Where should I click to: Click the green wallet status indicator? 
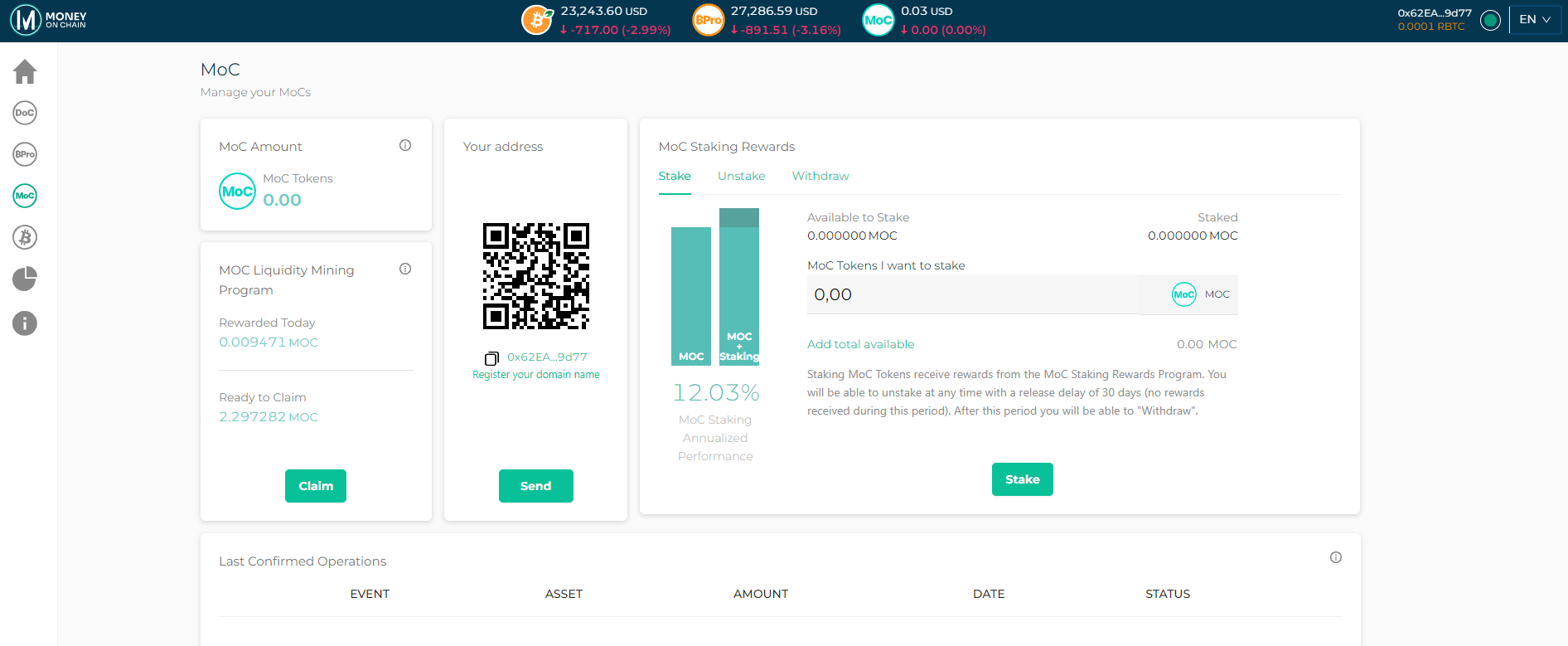click(x=1489, y=20)
